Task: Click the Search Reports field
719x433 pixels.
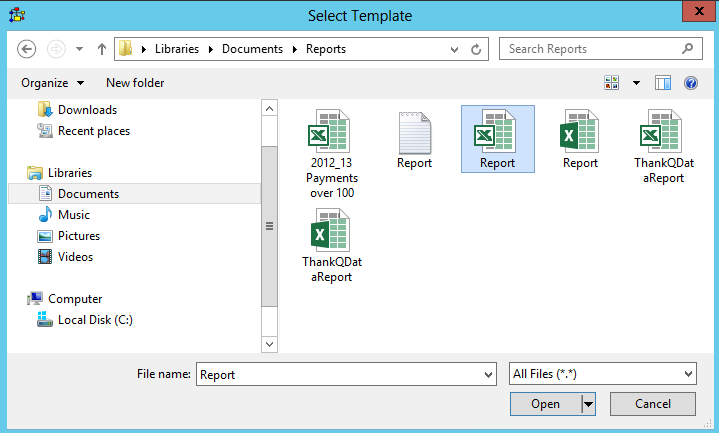Action: 590,49
